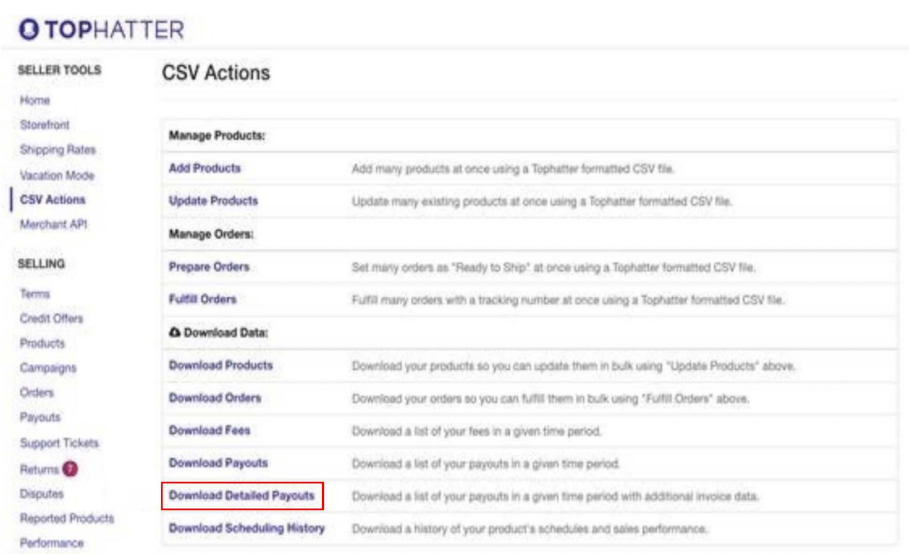Click 'Download a list of your fees' text

tap(477, 431)
